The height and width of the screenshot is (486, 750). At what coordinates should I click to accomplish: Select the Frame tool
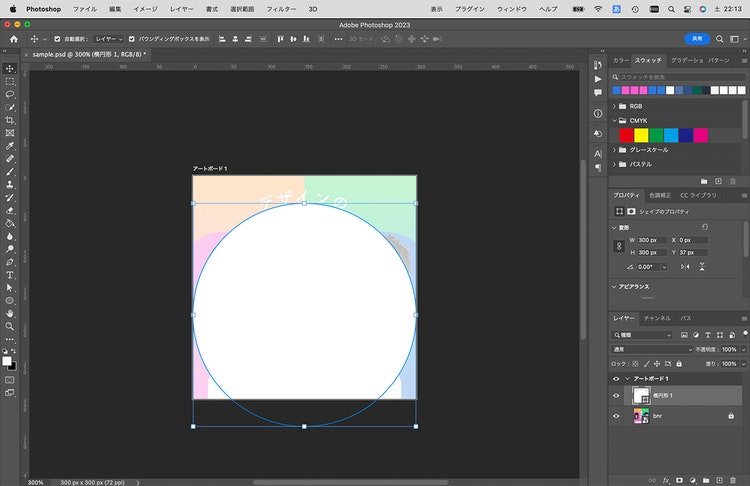click(10, 133)
